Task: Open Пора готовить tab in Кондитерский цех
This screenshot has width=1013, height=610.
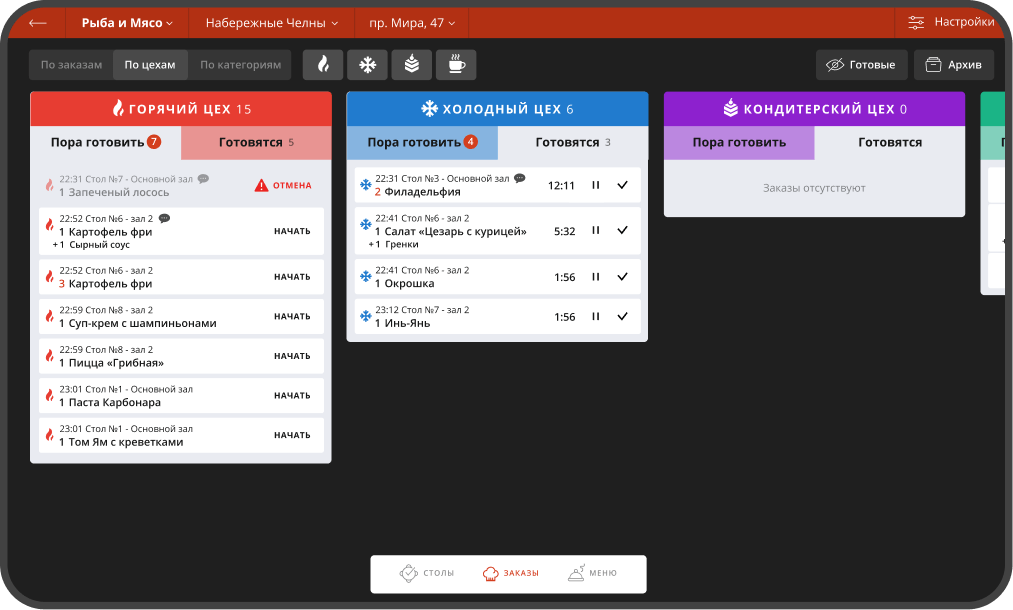Action: [x=739, y=142]
